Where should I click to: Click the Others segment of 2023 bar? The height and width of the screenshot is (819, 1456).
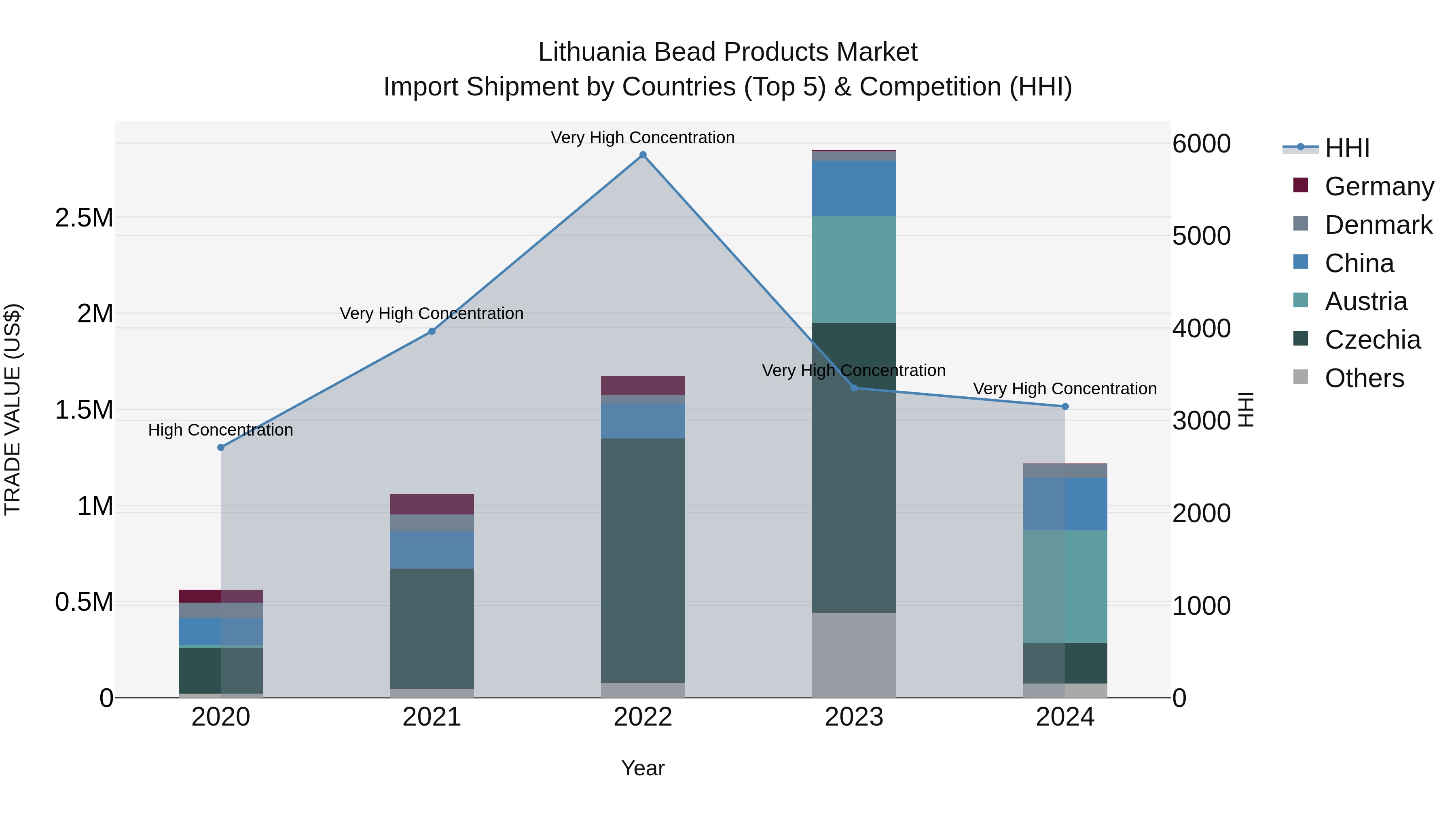tap(854, 655)
